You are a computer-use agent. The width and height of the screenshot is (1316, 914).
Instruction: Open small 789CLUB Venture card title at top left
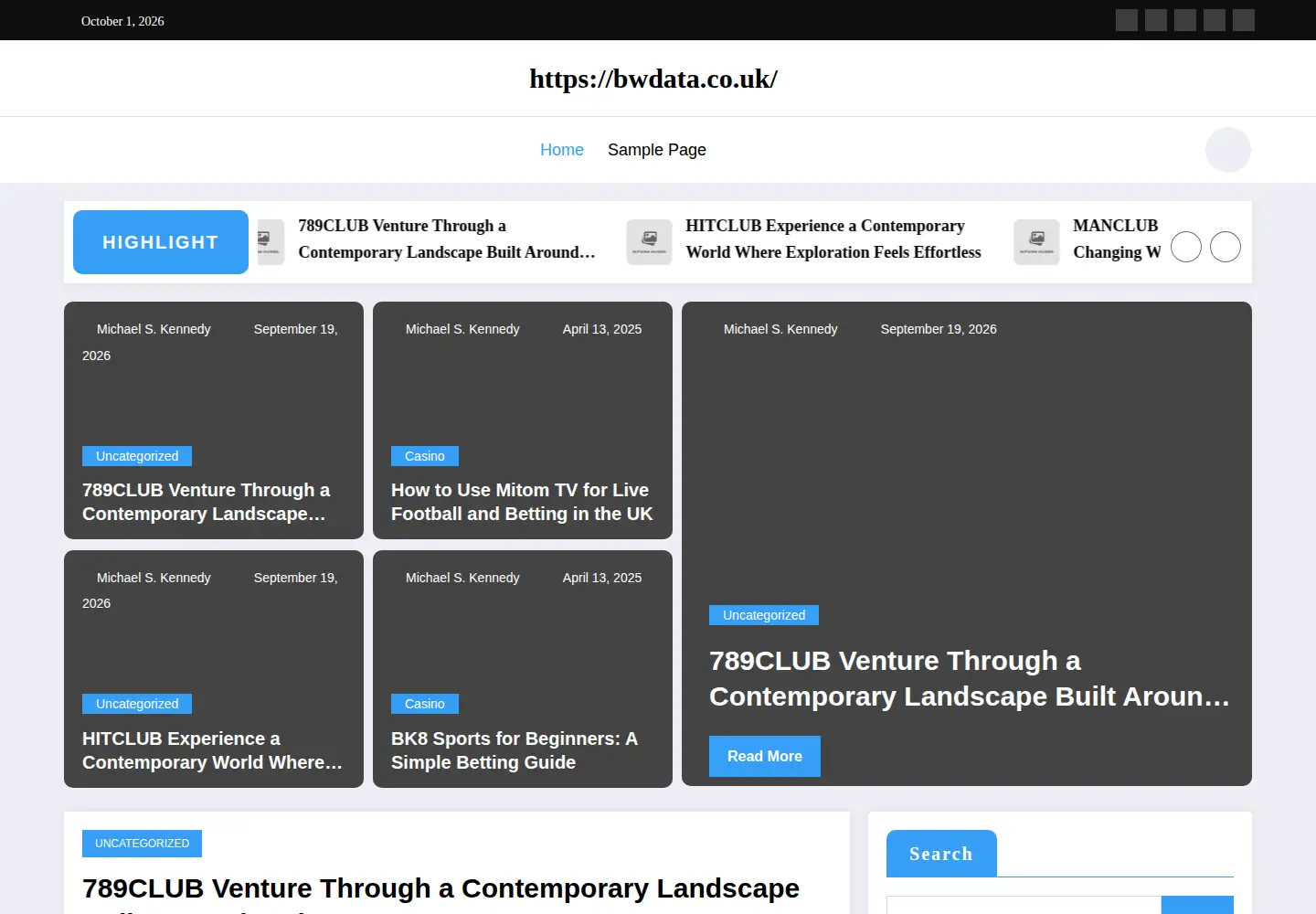(x=207, y=502)
